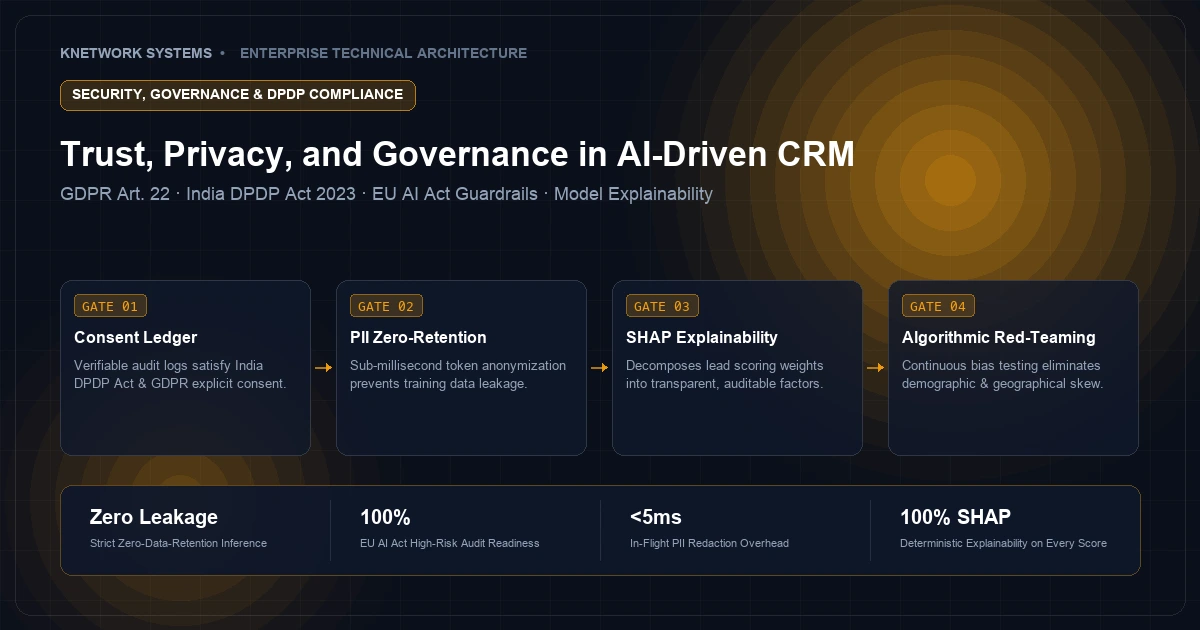Click the Continuous bias testing description
This screenshot has width=1200, height=630.
[1002, 375]
